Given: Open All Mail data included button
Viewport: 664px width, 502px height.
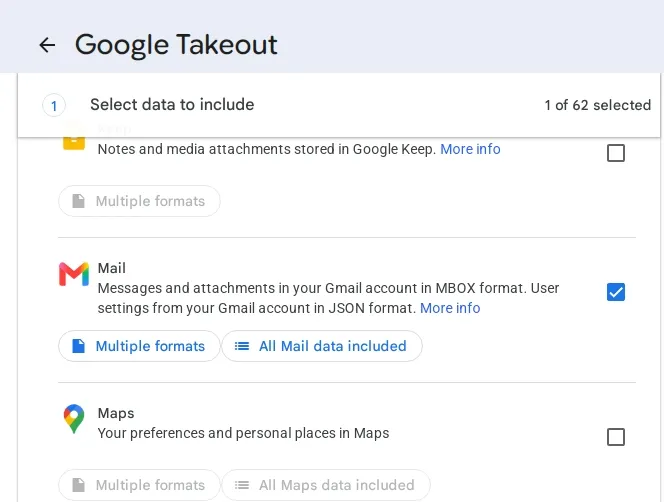Looking at the screenshot, I should pyautogui.click(x=322, y=346).
